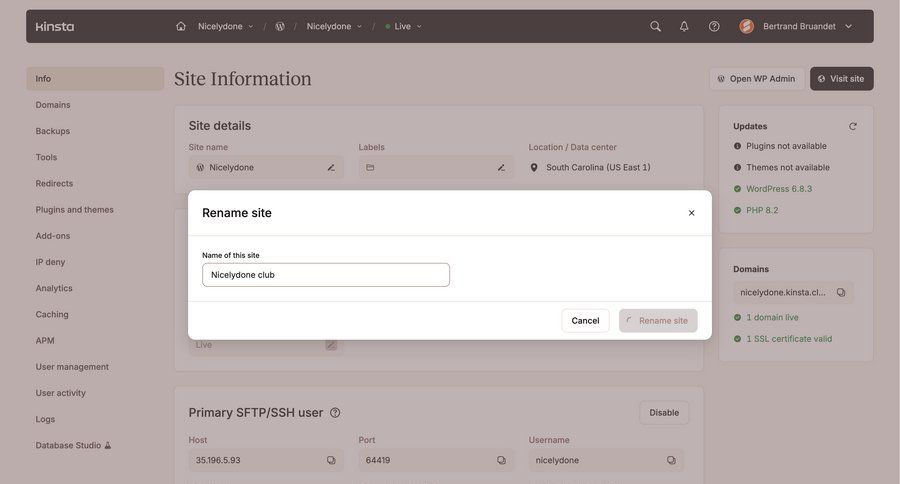The height and width of the screenshot is (484, 900).
Task: Edit site name pencil icon
Action: point(331,168)
